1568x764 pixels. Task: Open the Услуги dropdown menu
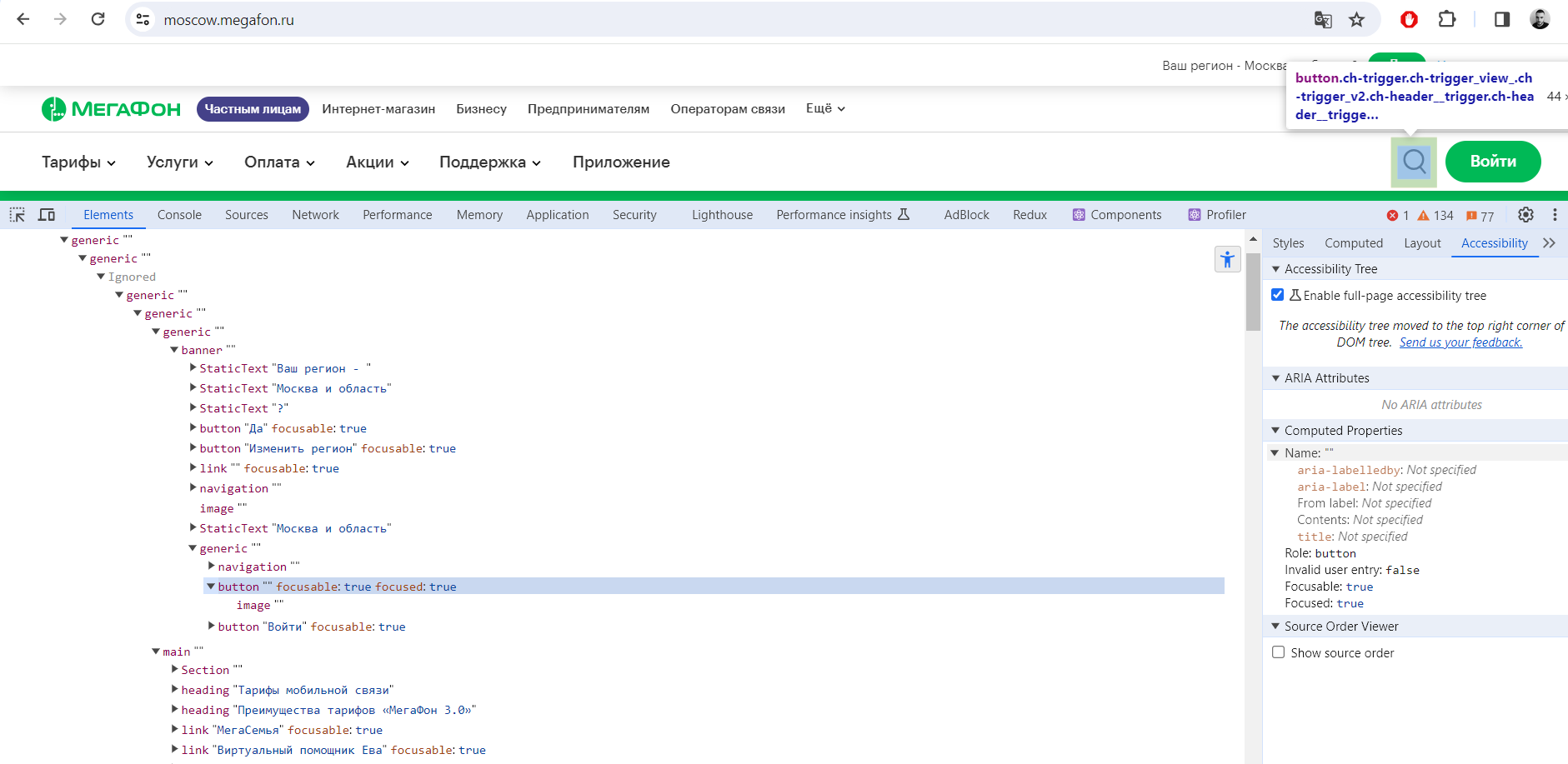pos(180,162)
